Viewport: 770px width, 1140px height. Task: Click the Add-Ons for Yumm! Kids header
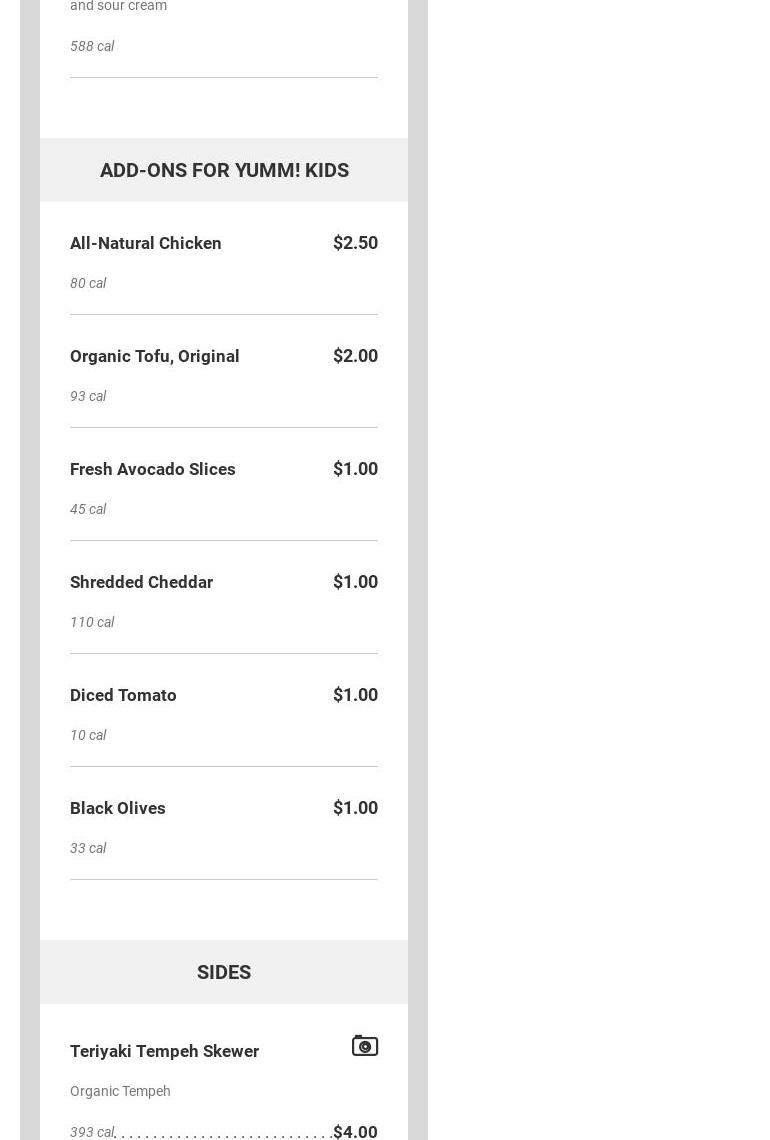tap(224, 170)
